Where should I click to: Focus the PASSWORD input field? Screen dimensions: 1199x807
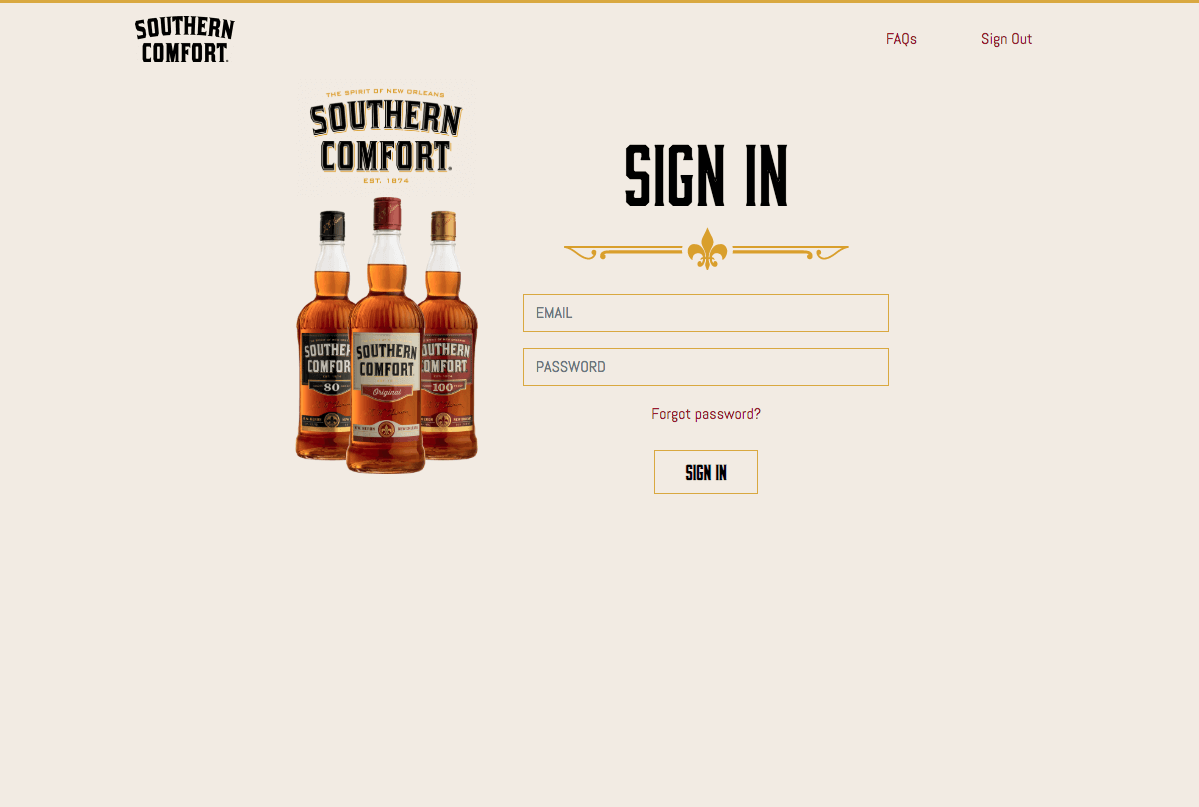(x=706, y=367)
